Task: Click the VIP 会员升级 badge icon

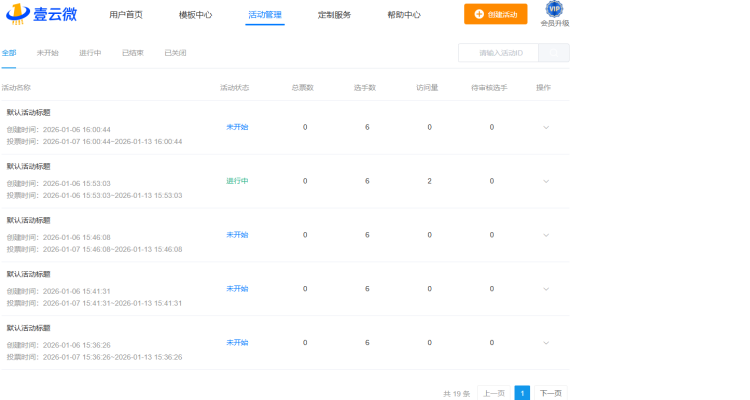Action: point(554,10)
